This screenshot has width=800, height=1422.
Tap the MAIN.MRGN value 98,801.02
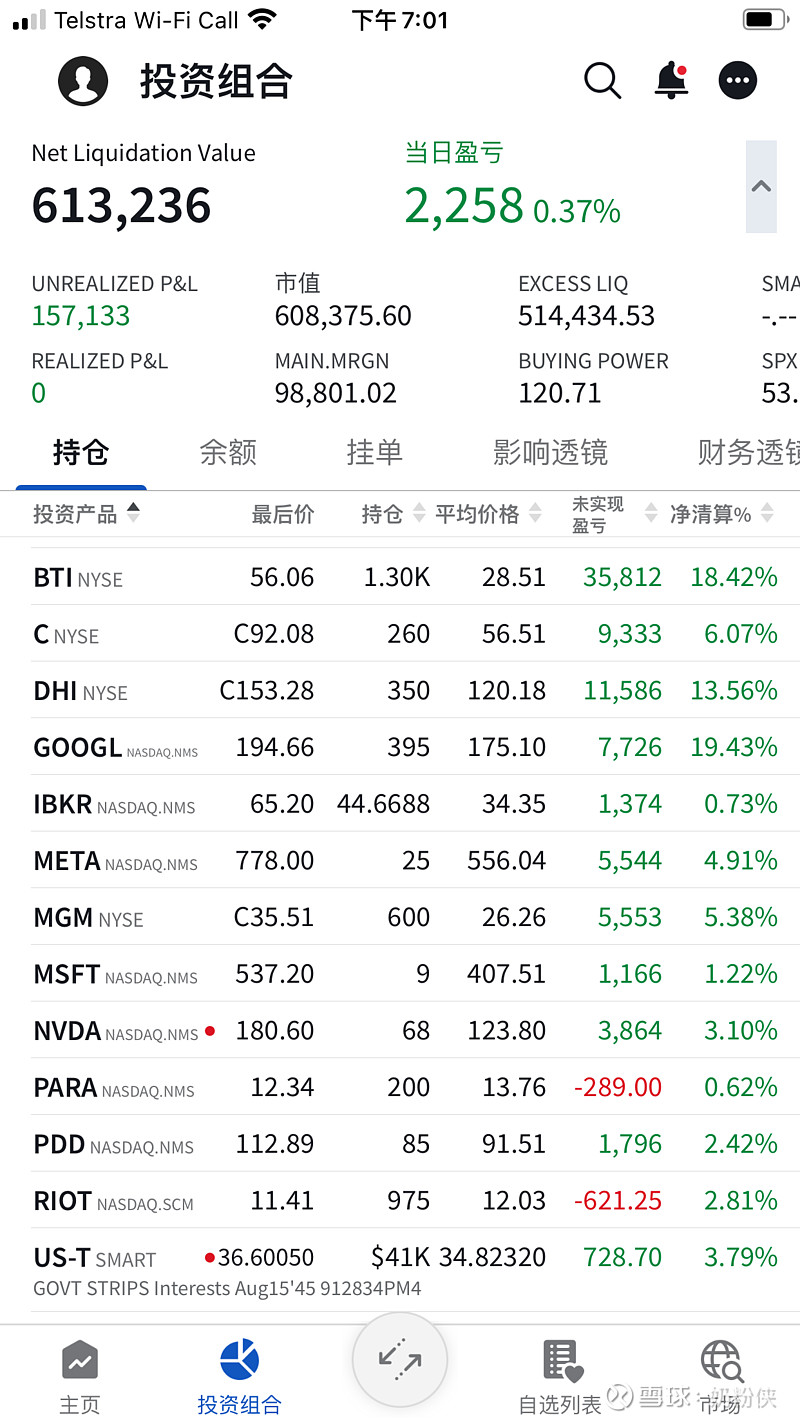pyautogui.click(x=336, y=393)
